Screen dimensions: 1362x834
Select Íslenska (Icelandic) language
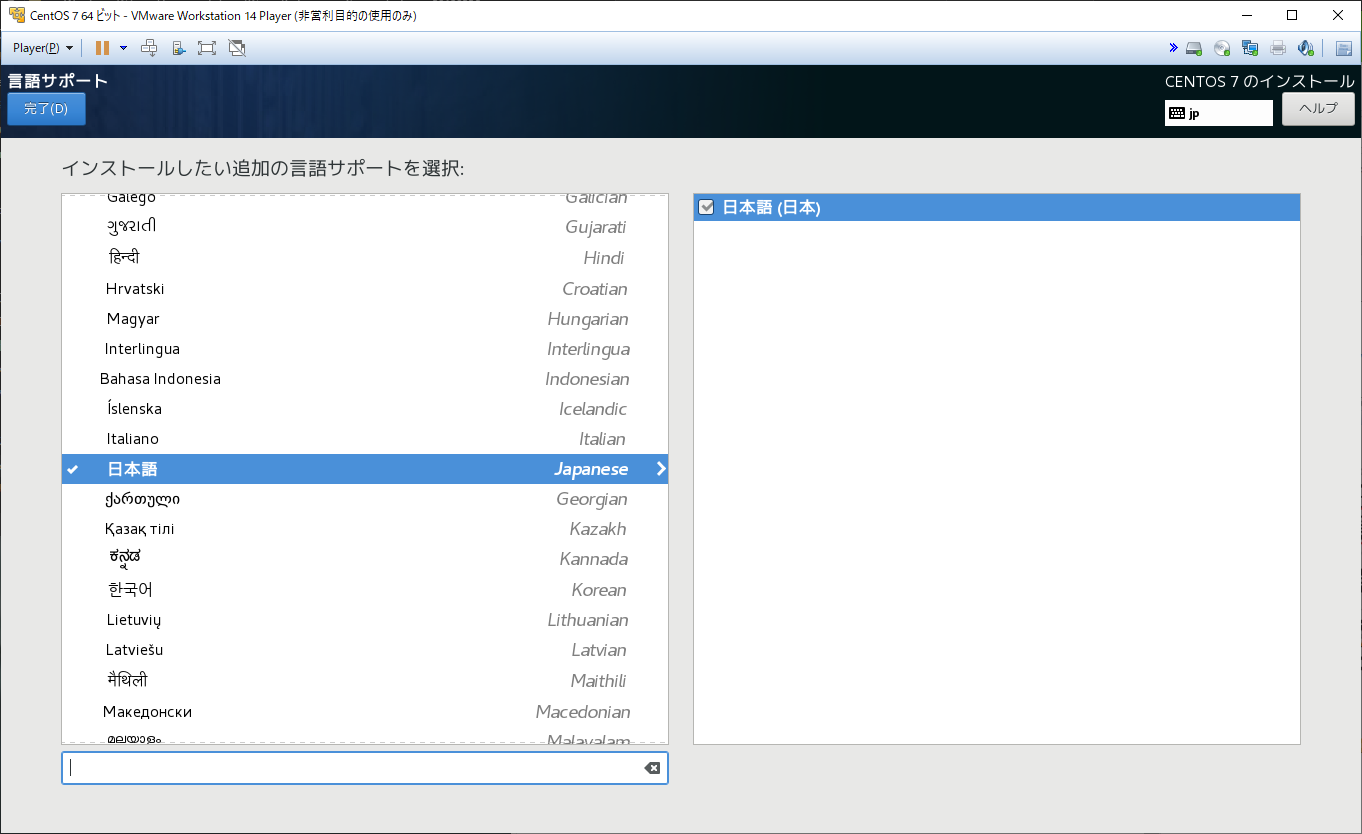click(365, 409)
